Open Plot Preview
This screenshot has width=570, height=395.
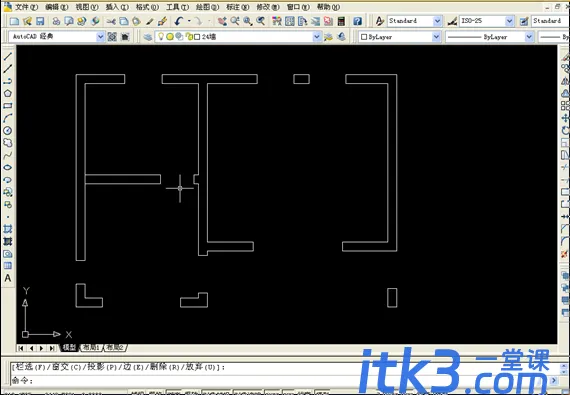click(x=69, y=21)
